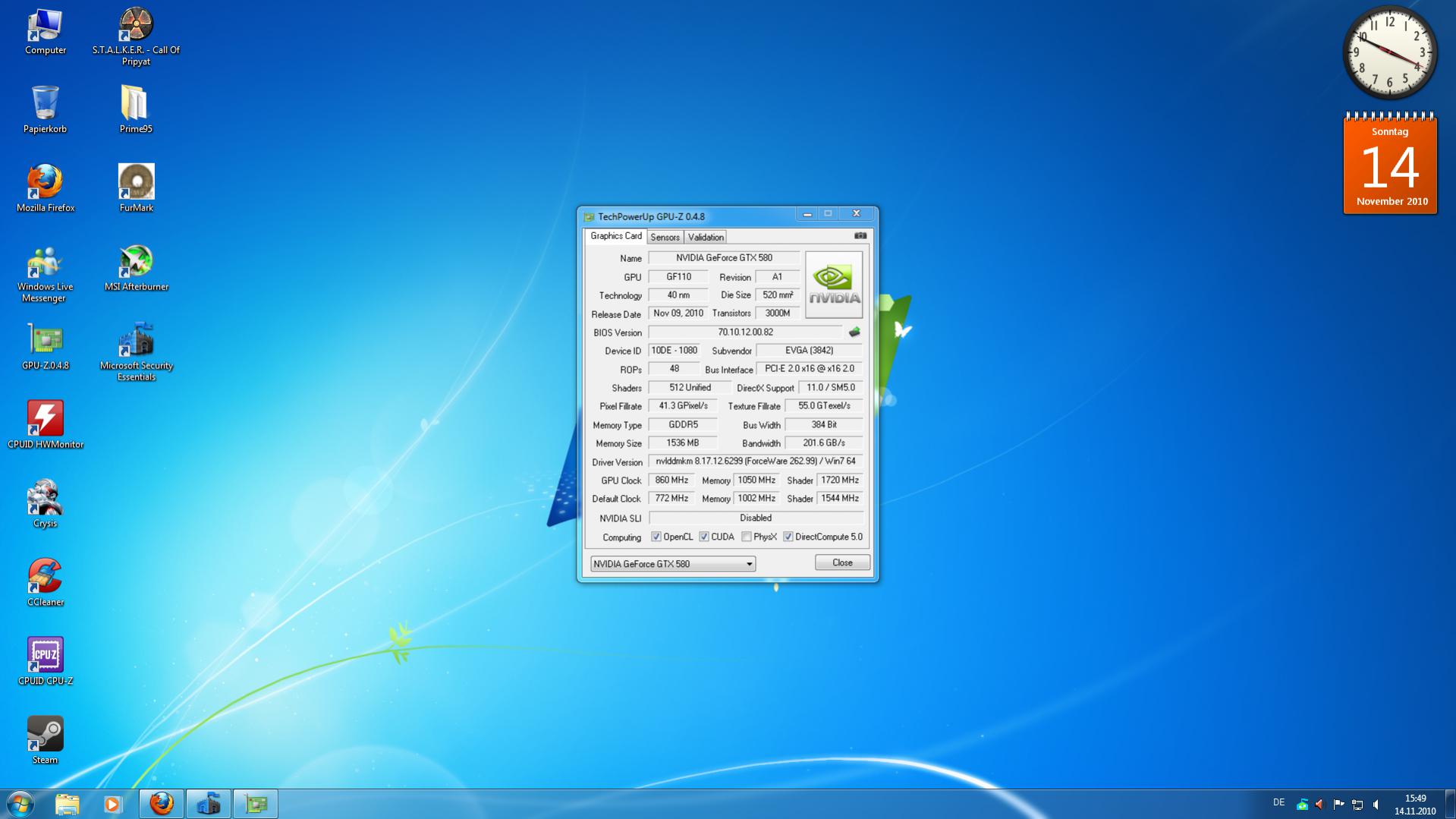Click the NVIDIA logo in GPU-Z

click(x=834, y=285)
